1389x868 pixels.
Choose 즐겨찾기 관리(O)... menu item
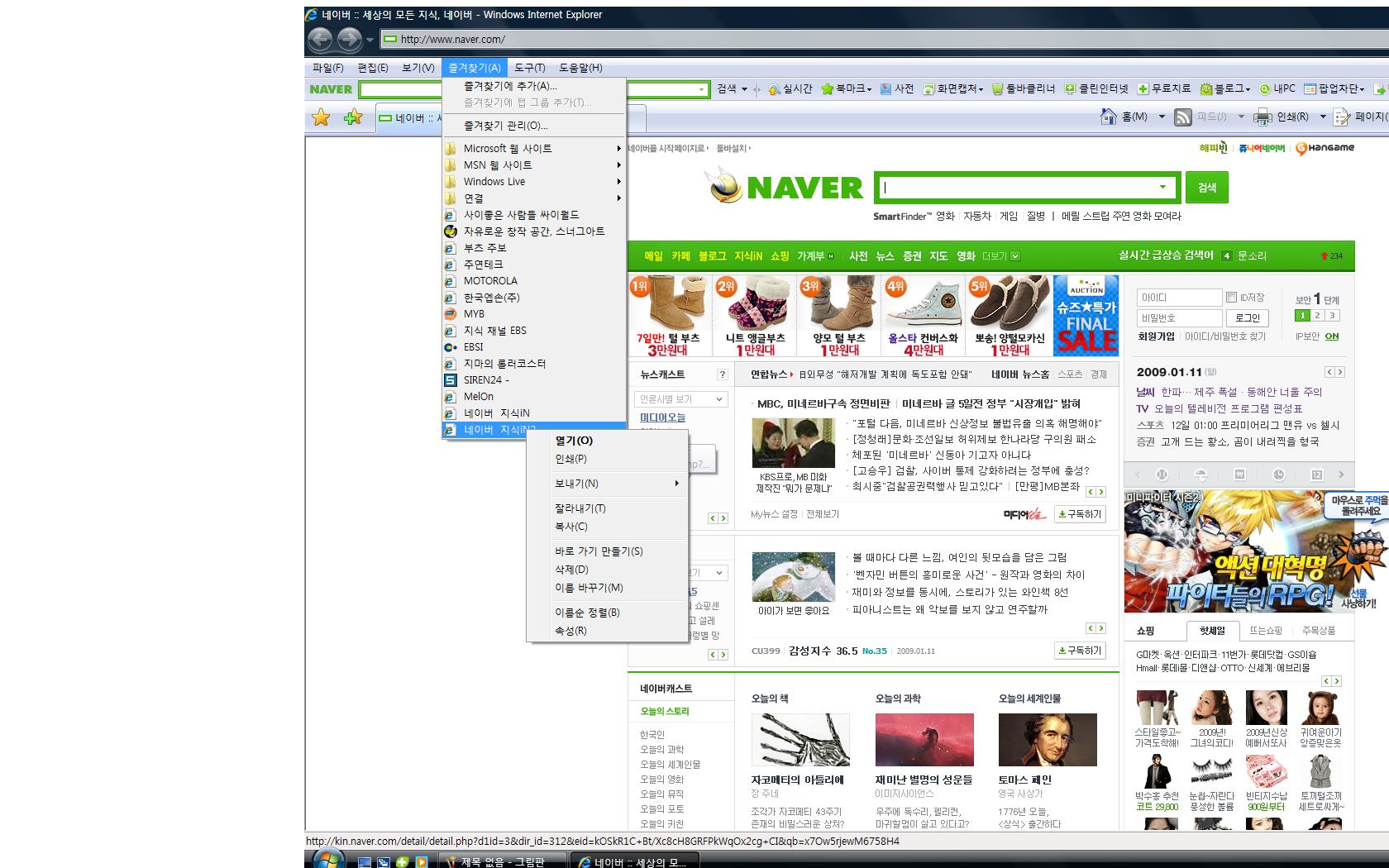coord(534,126)
